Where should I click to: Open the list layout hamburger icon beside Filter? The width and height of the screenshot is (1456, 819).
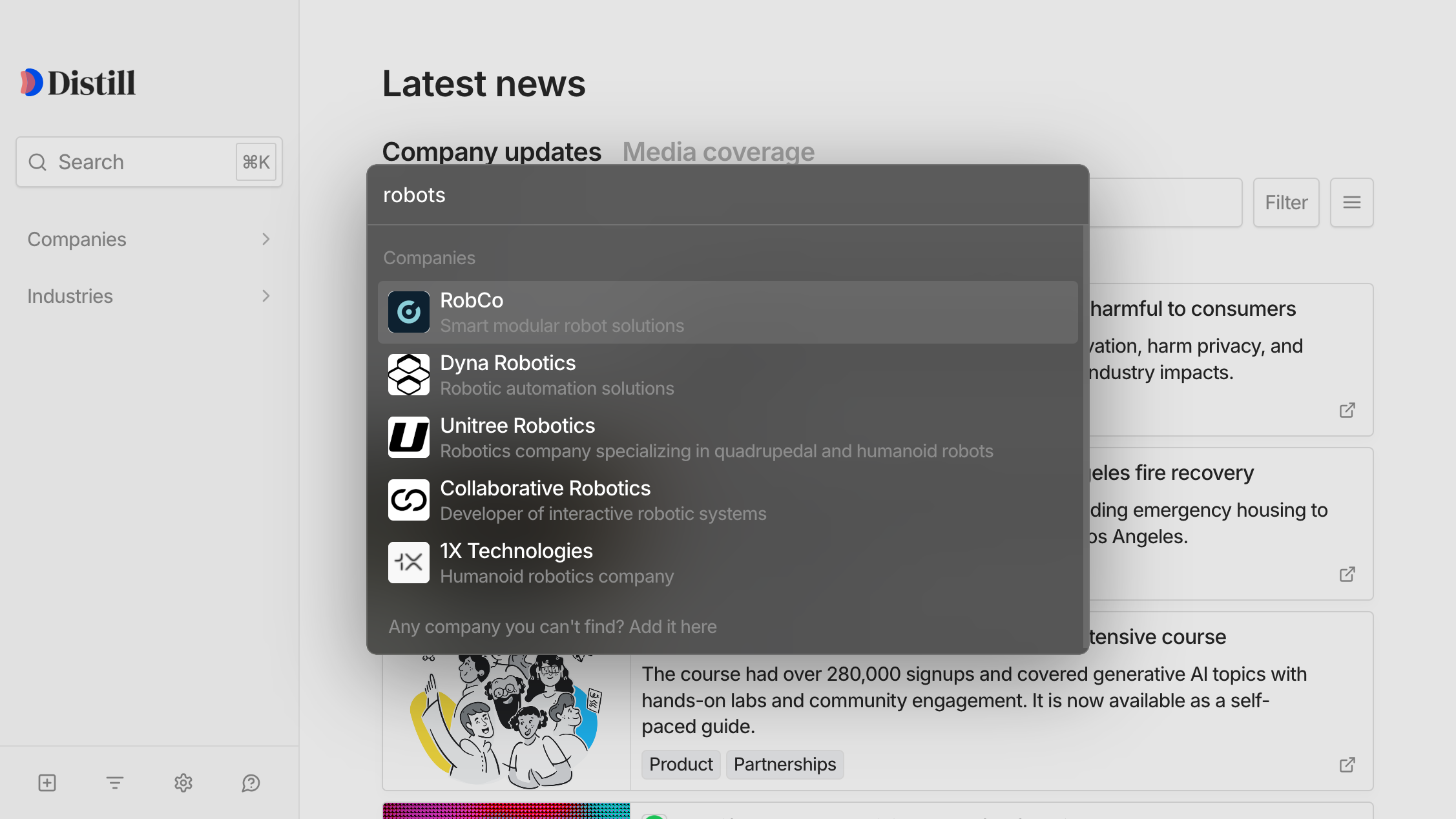tap(1351, 202)
